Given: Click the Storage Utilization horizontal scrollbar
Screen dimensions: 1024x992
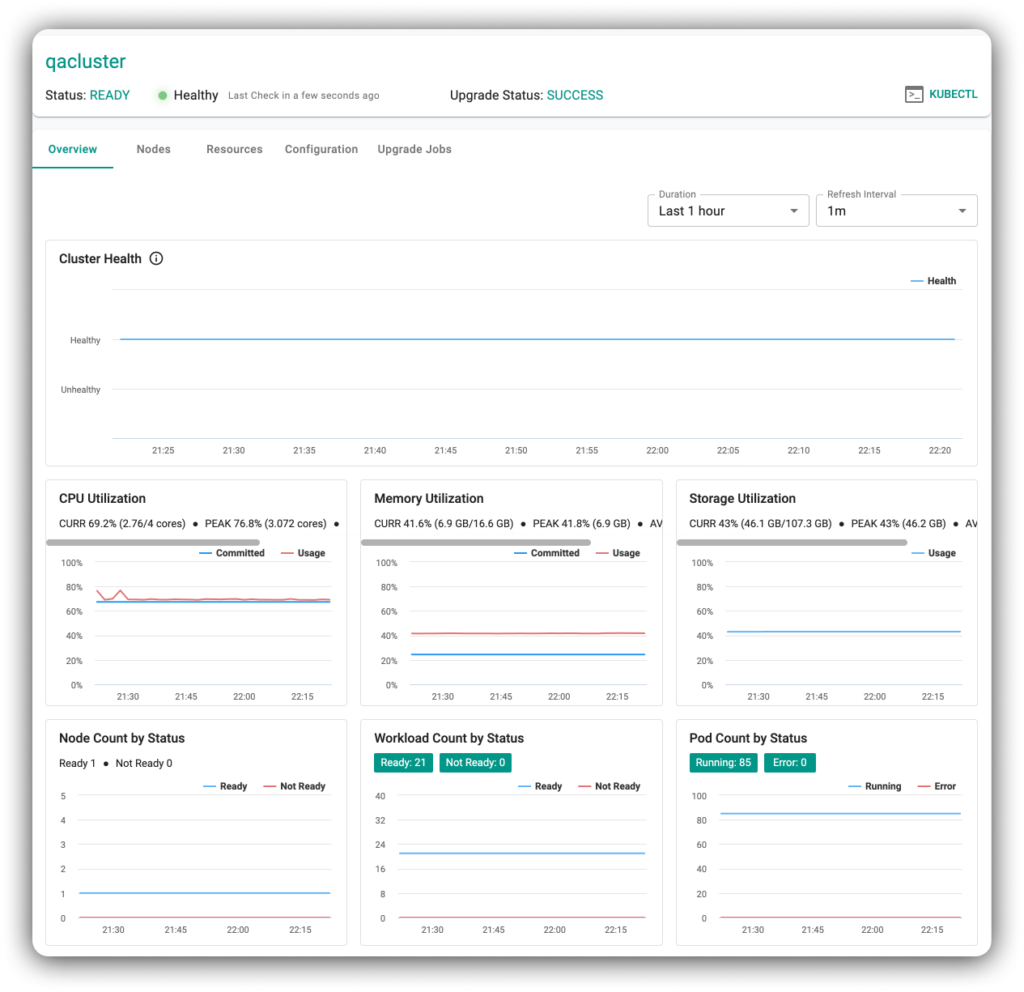Looking at the screenshot, I should point(792,542).
